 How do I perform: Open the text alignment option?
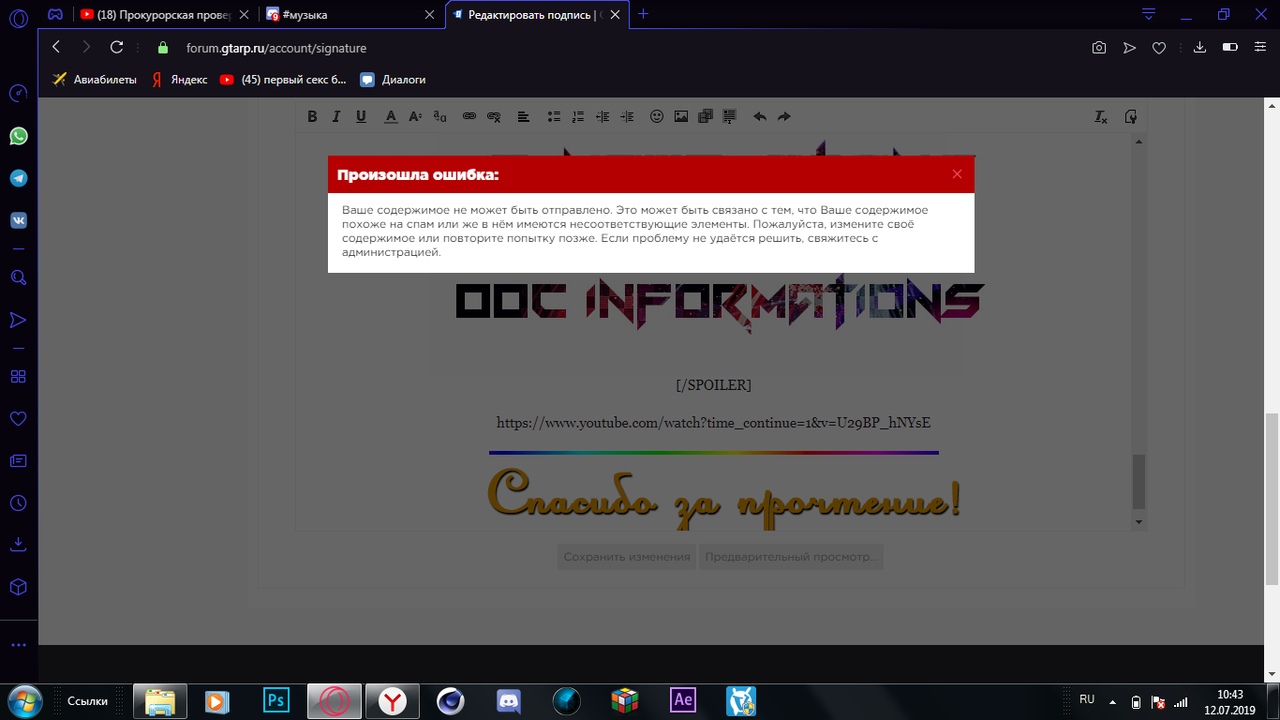tap(523, 117)
